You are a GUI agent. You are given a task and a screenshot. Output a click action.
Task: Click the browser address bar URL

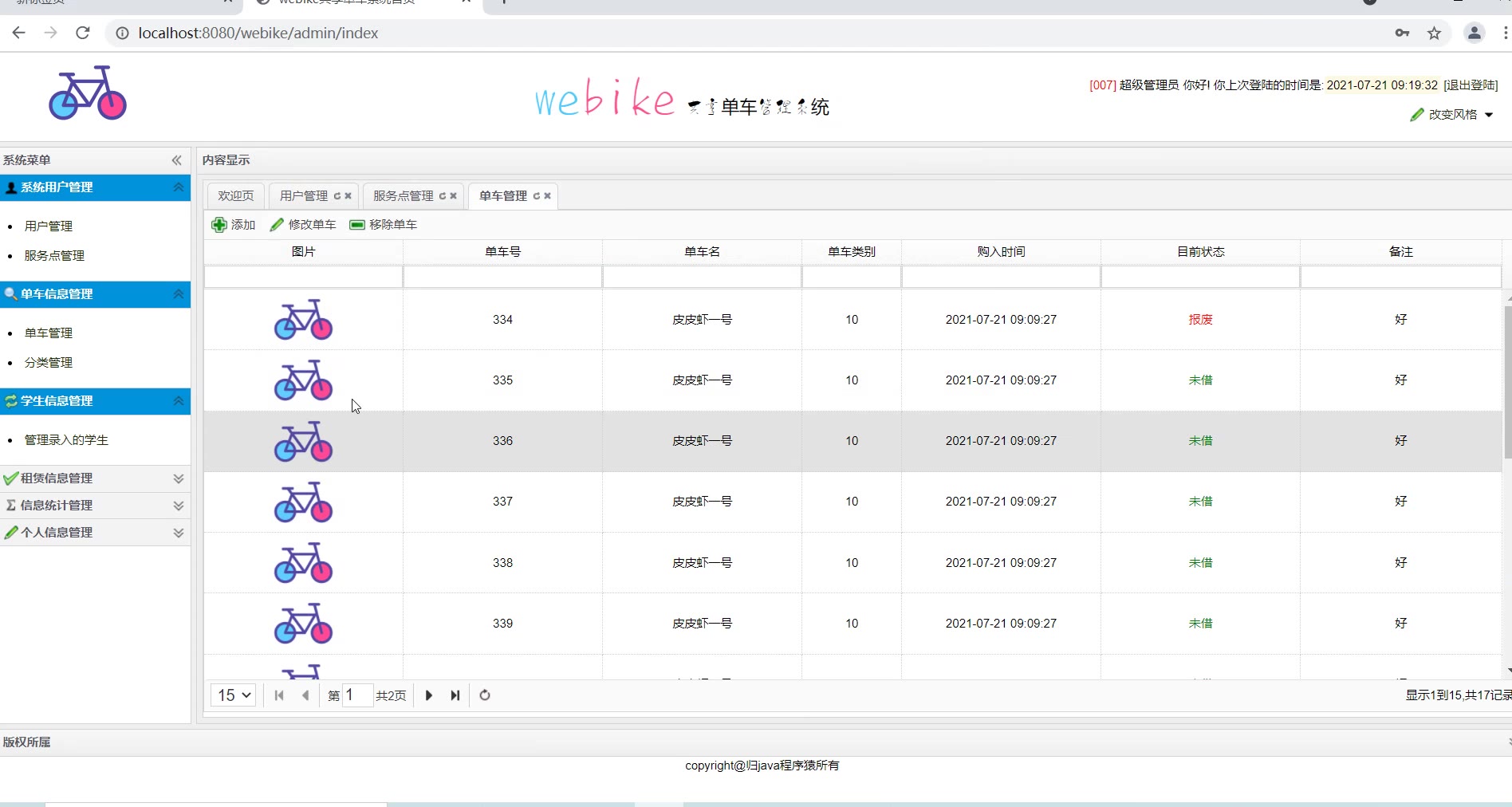tap(258, 33)
